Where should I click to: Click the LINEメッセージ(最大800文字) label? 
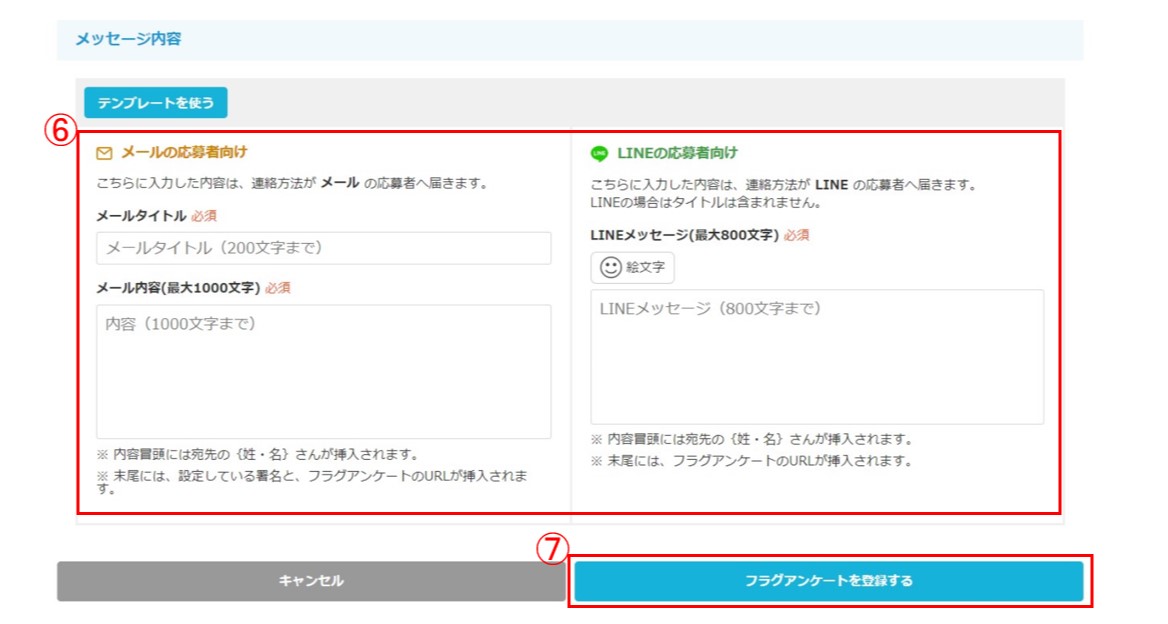click(x=684, y=235)
